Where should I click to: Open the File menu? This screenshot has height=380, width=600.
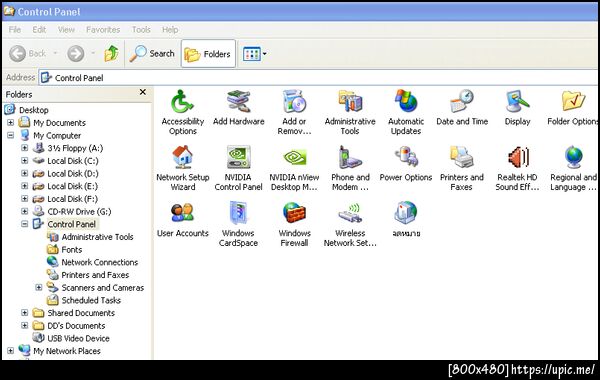(15, 29)
